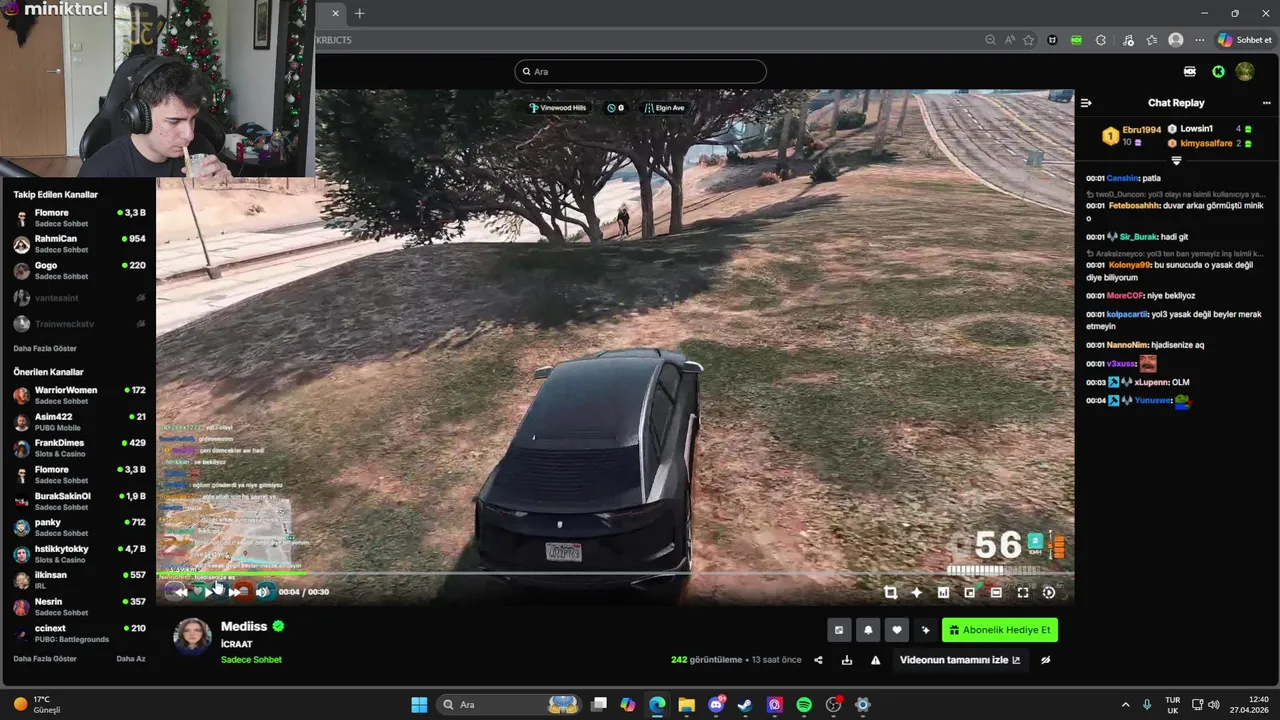Open browser extensions puzzle icon

tap(1101, 40)
